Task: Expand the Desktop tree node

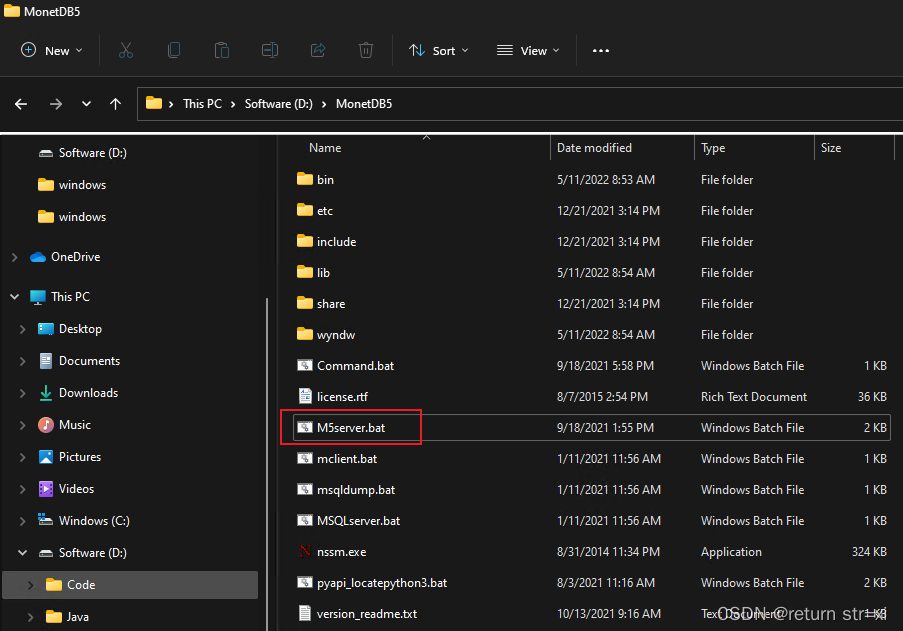Action: coord(22,329)
